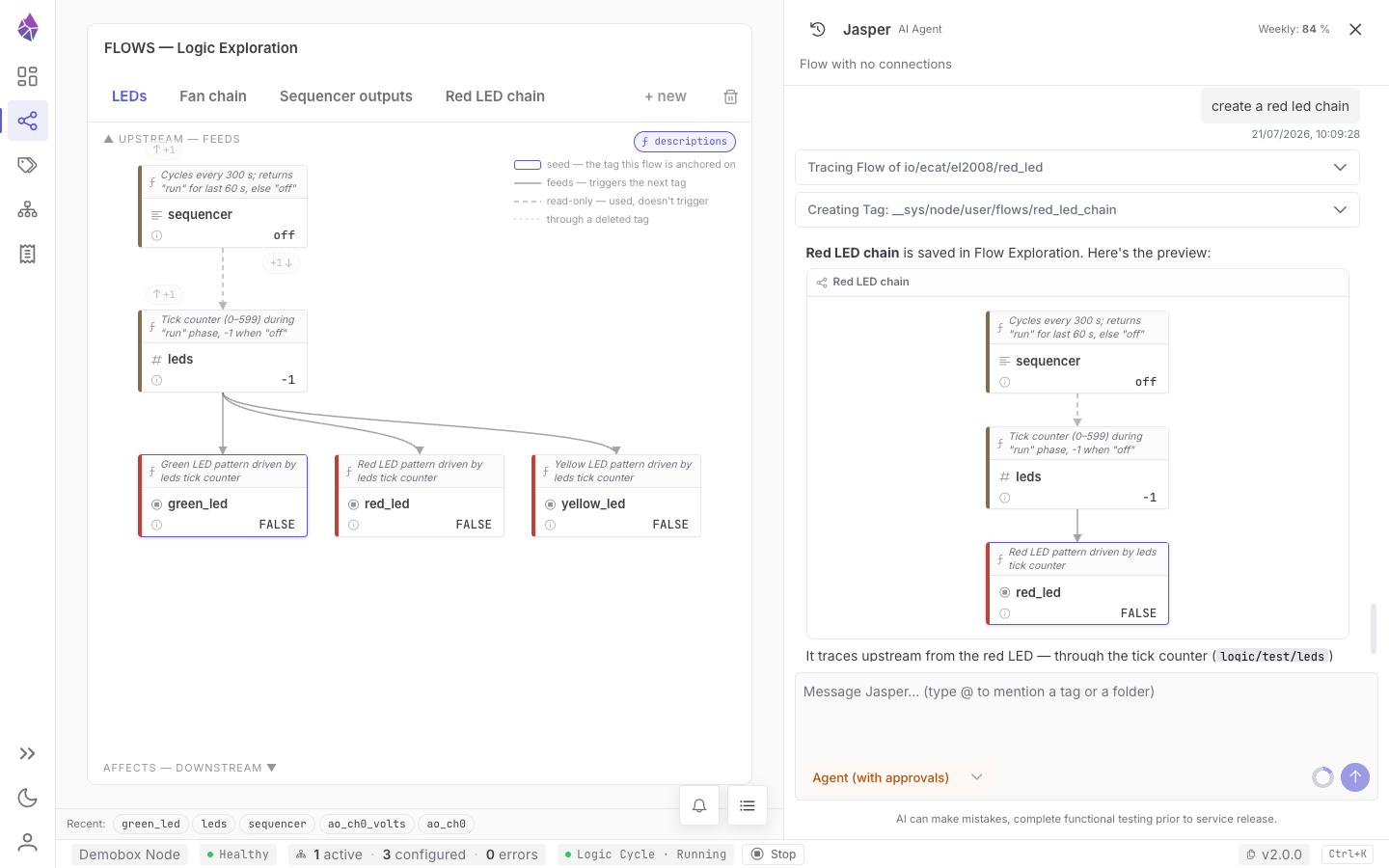Send message with the arrow button
This screenshot has height=868, width=1389.
[x=1355, y=777]
